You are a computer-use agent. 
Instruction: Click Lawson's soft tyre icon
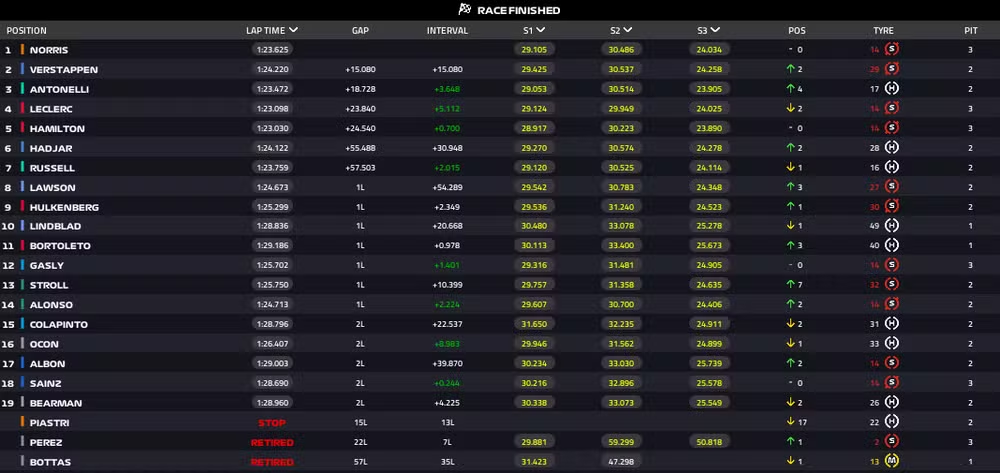[892, 187]
